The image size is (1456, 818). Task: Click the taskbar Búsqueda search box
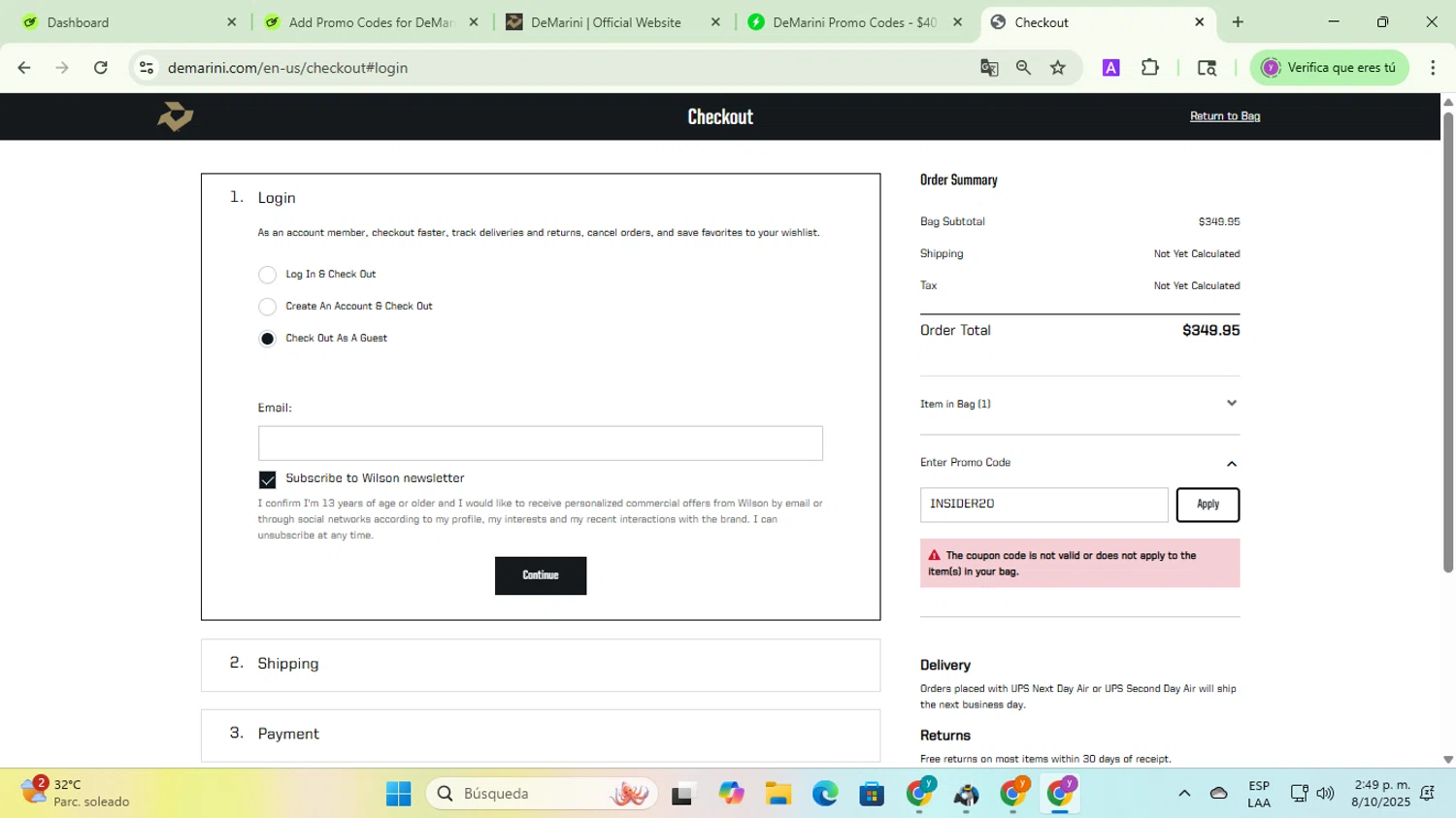click(x=542, y=794)
